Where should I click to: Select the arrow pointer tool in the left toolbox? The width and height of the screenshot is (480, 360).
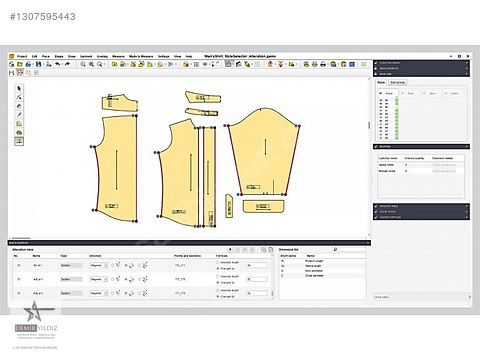point(19,88)
